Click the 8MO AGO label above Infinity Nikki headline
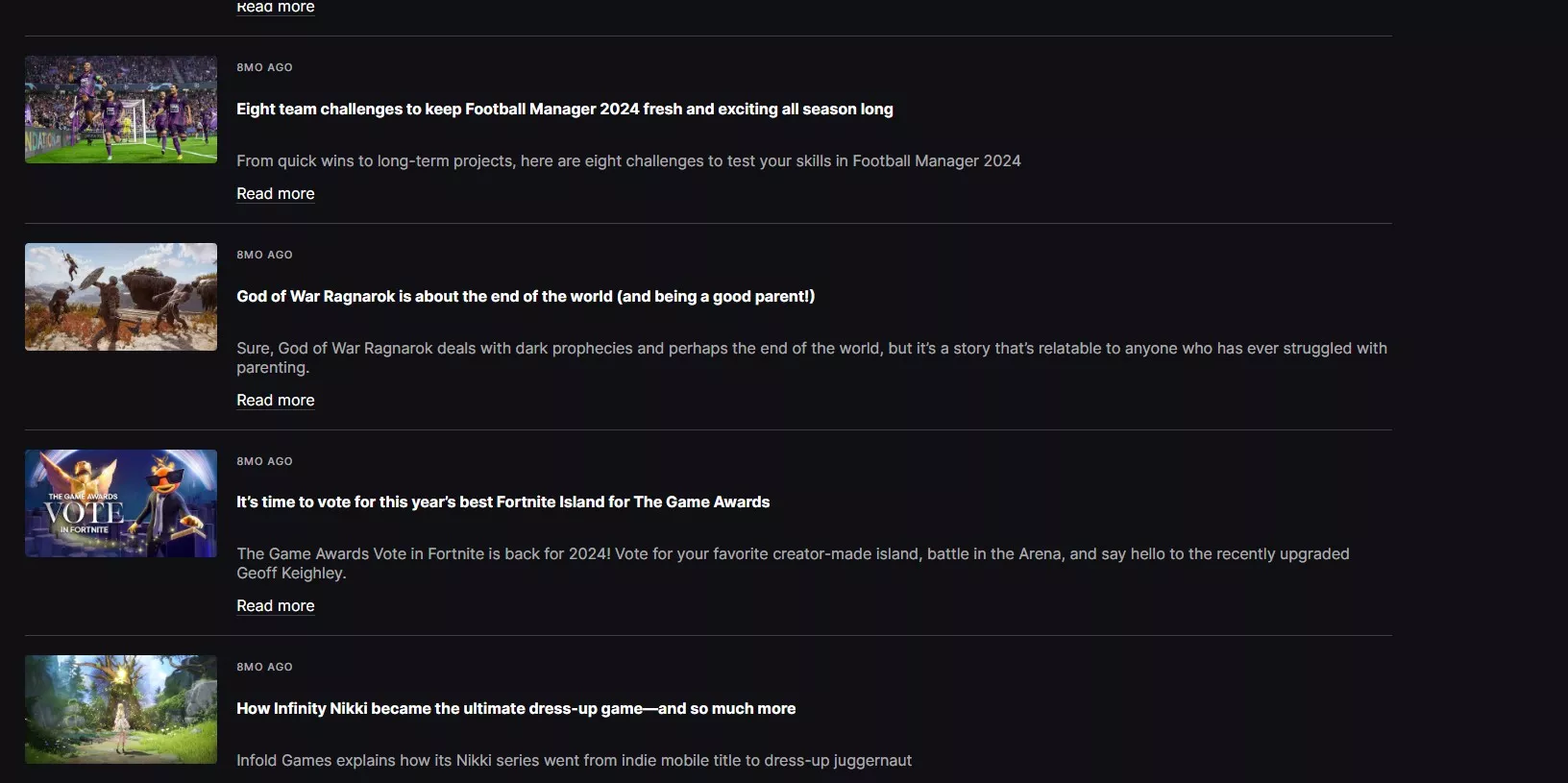The height and width of the screenshot is (783, 1568). 264,667
